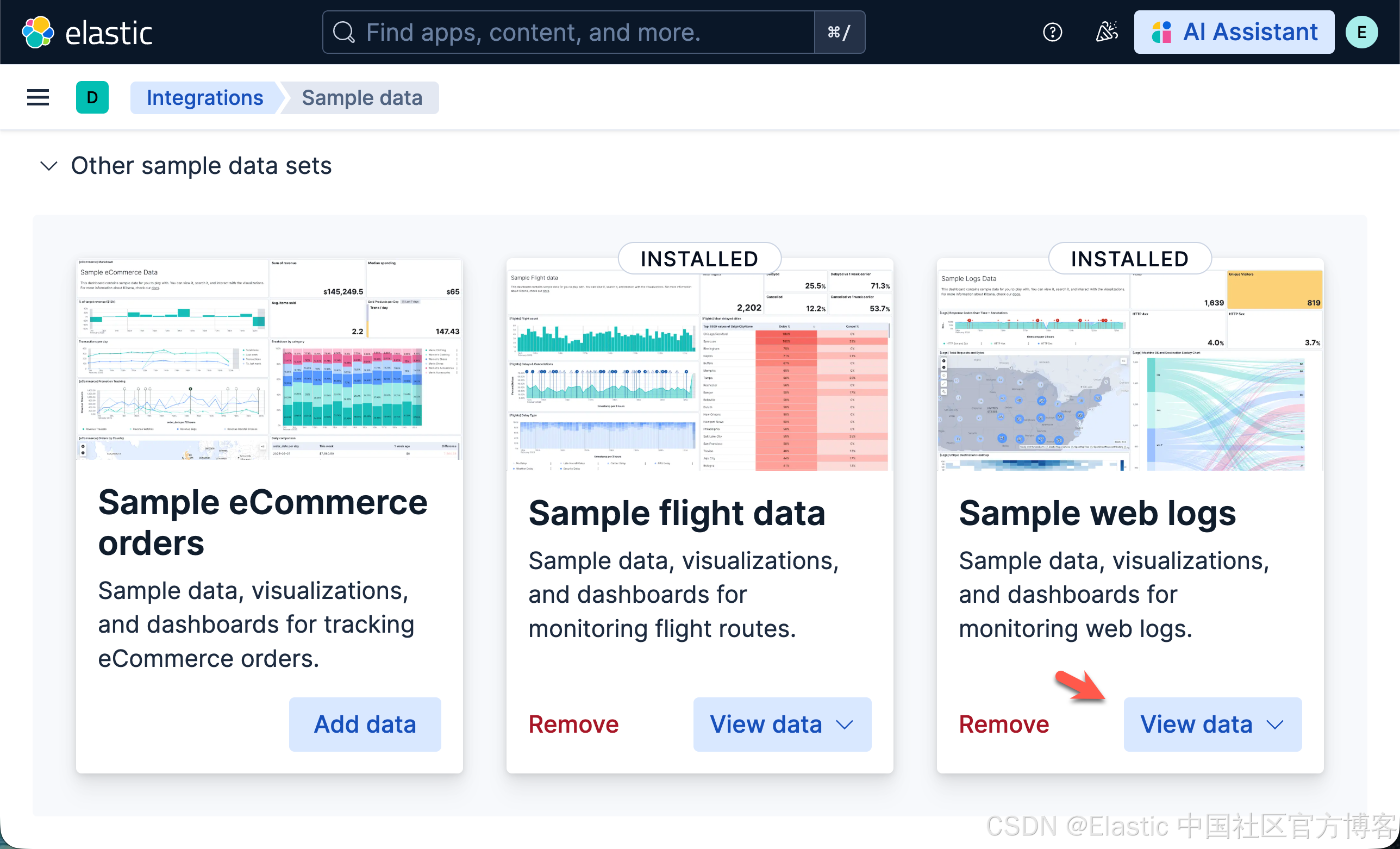
Task: Open the hamburger navigation menu
Action: (x=38, y=97)
